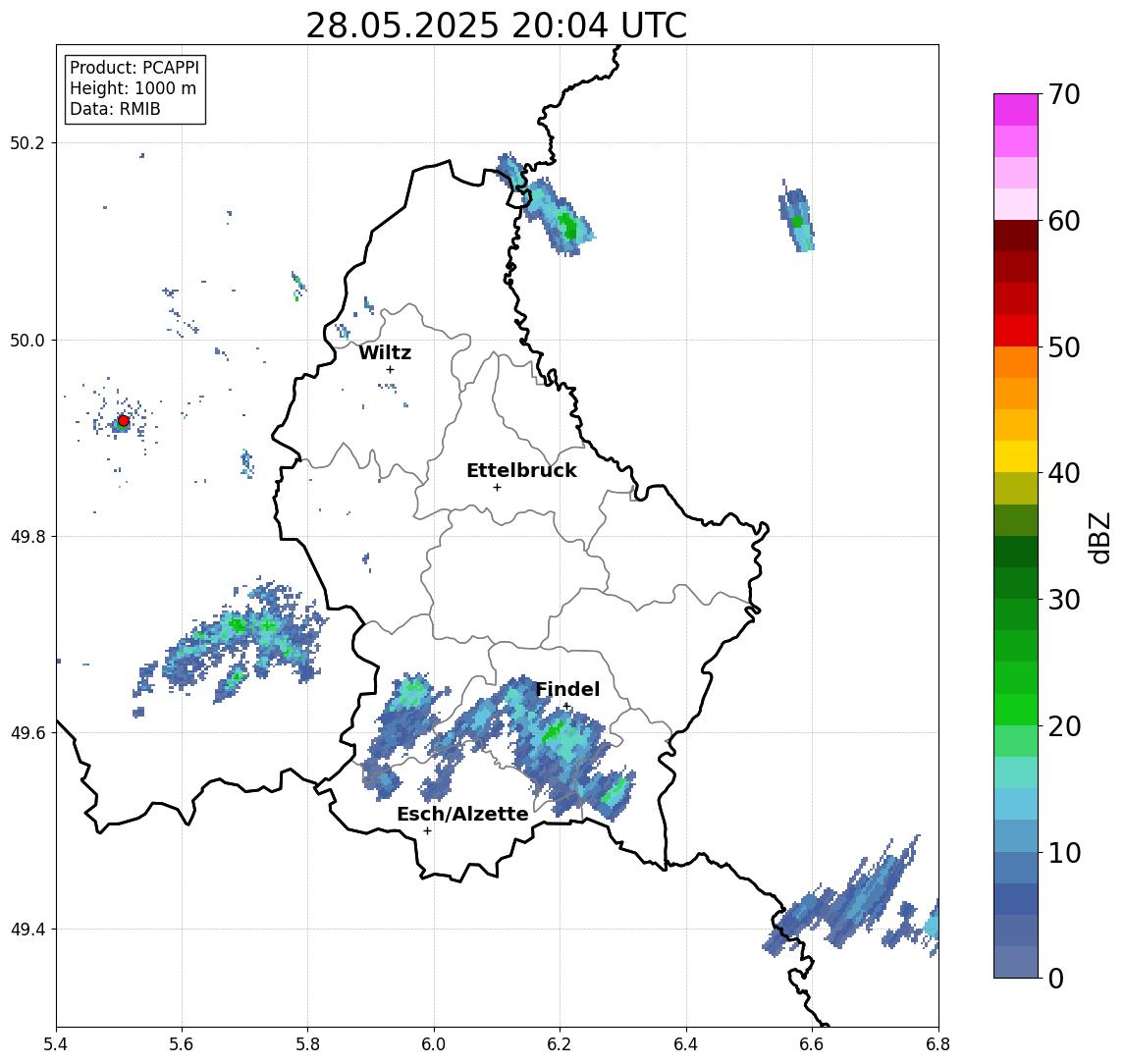This screenshot has width=1124, height=1064.
Task: Click the 60 label on the colorbar
Action: point(1064,221)
